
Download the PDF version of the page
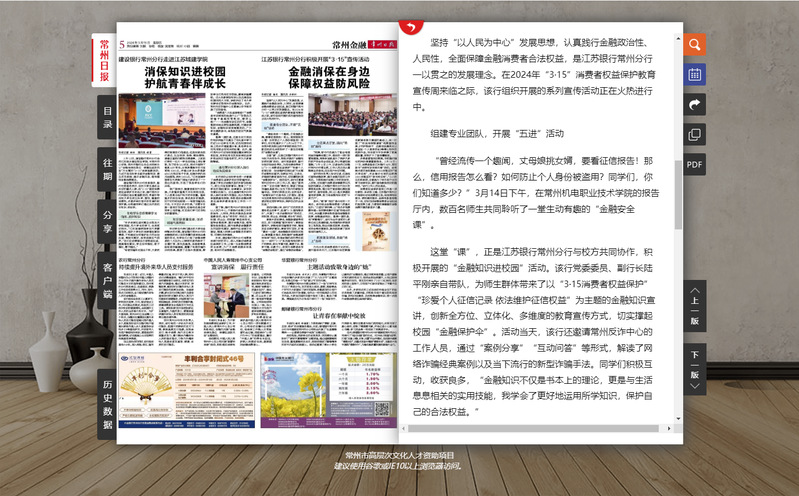(x=695, y=164)
